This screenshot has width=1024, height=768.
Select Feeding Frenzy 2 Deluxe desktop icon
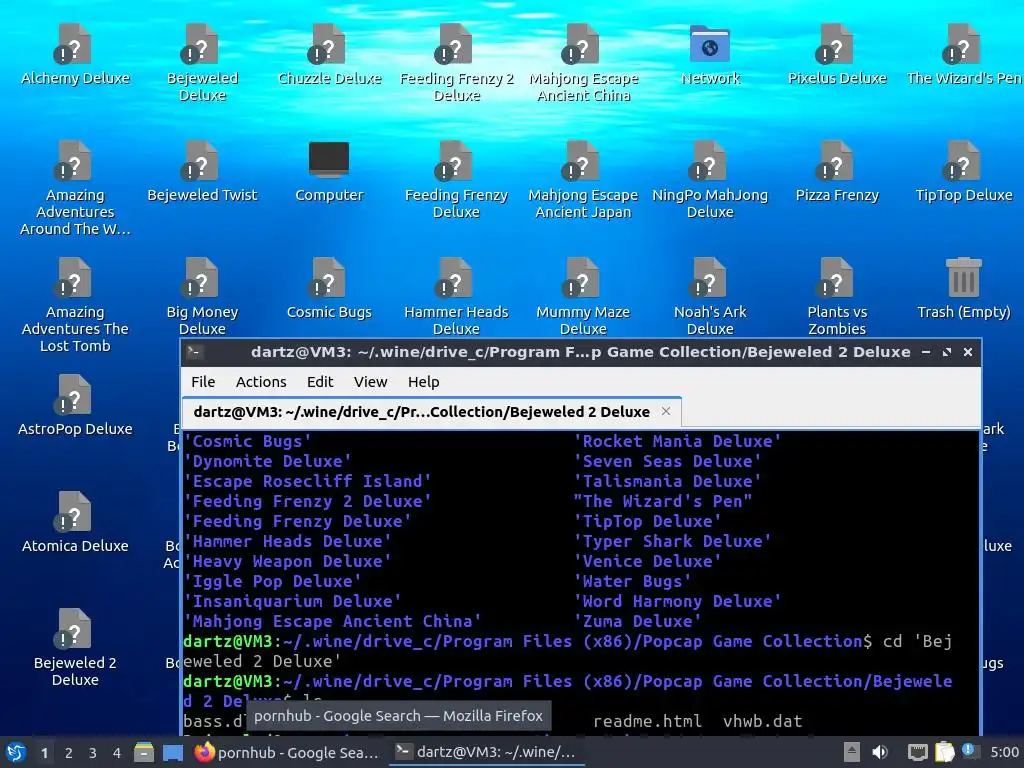point(456,62)
